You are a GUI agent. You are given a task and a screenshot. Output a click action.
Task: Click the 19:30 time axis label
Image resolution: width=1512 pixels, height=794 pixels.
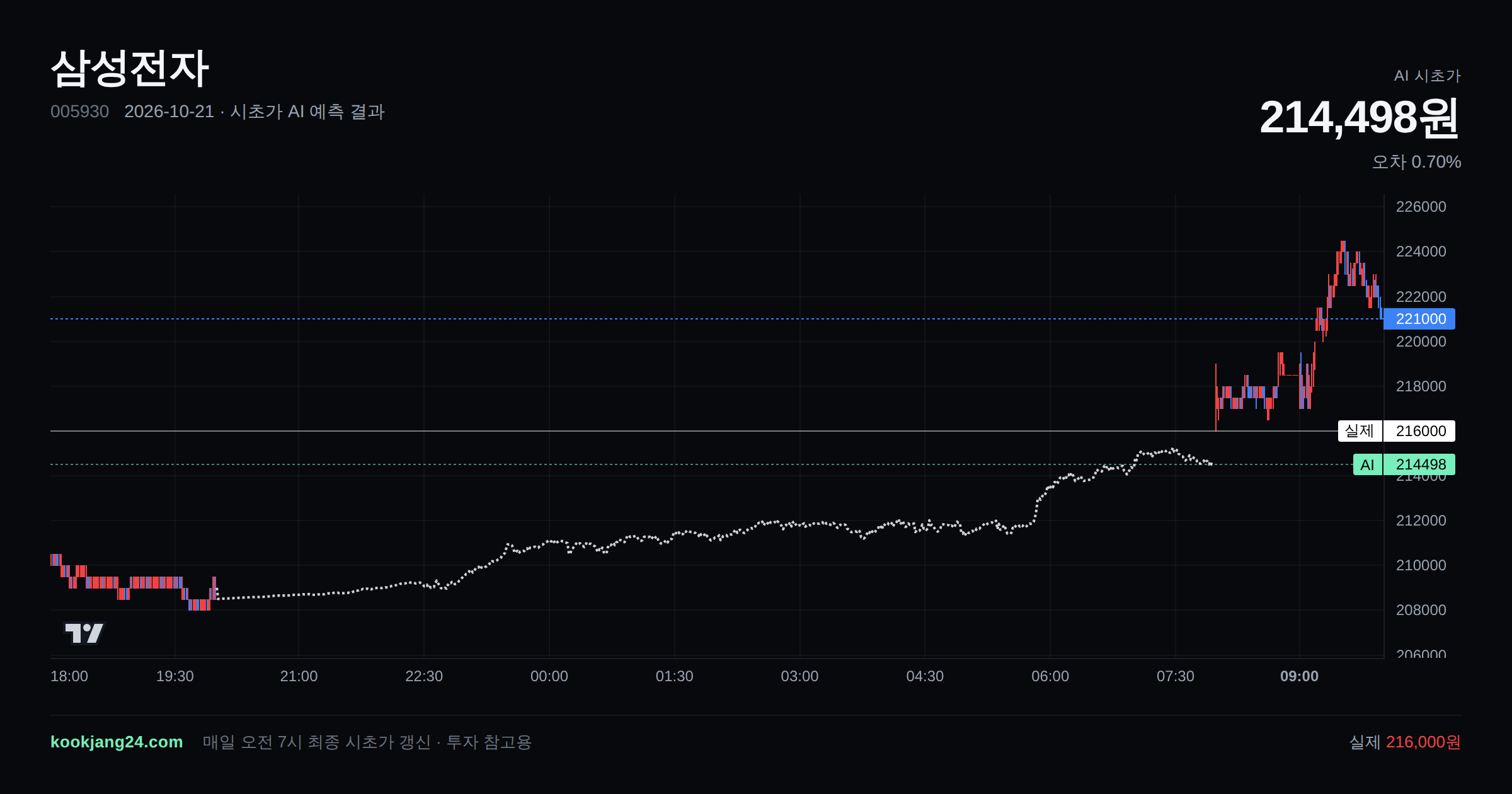click(x=175, y=676)
